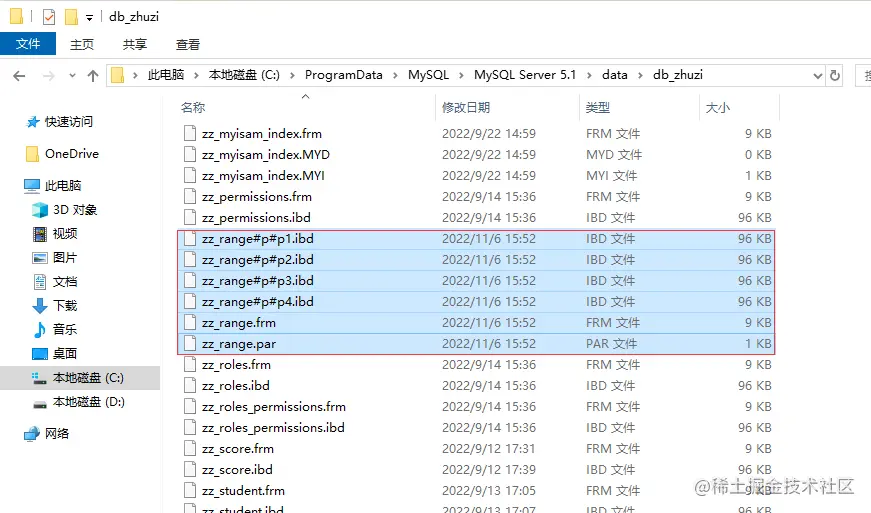Click the file icon of zz_permissions.frm
This screenshot has height=513, width=871.
(x=190, y=197)
